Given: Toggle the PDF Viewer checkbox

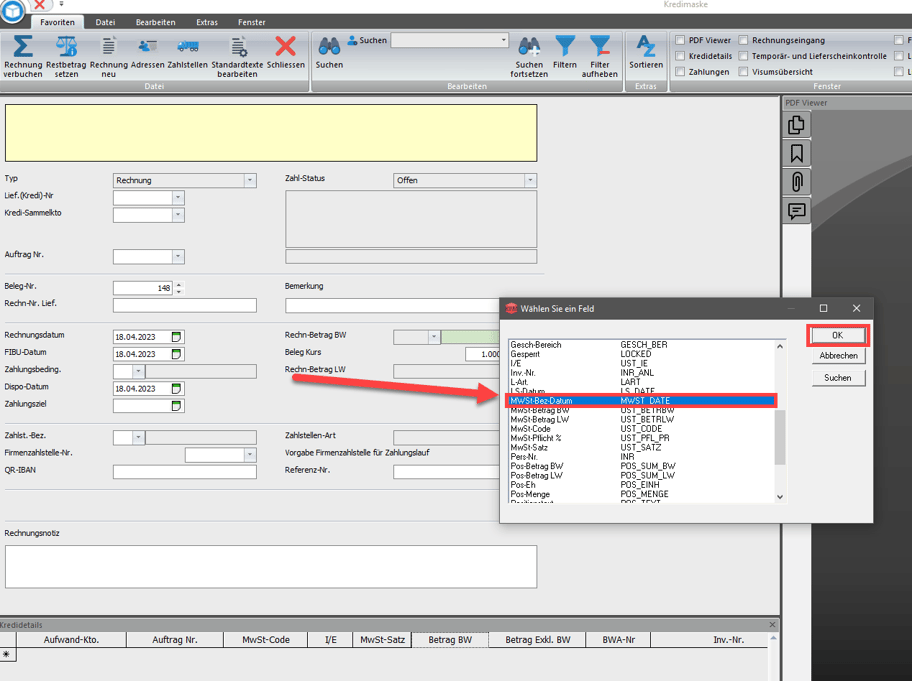Looking at the screenshot, I should pos(680,40).
